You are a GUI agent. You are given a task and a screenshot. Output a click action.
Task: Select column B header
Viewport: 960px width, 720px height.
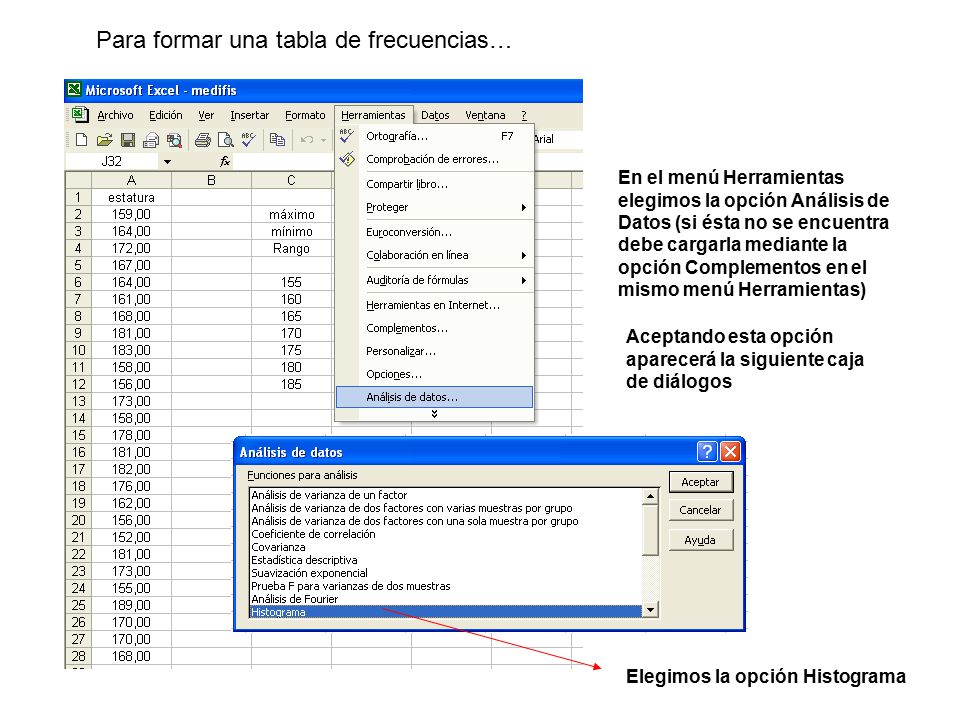[x=211, y=181]
